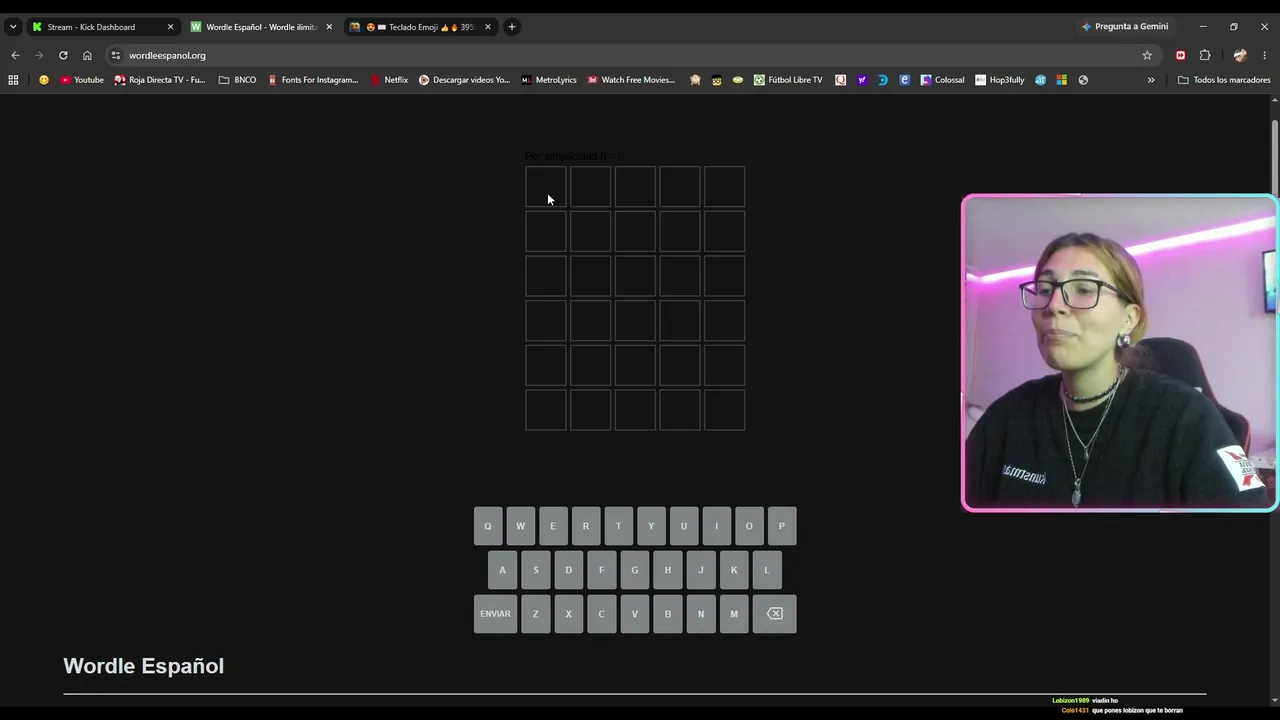Screen dimensions: 1280x720
Task: Click the letter K key
Action: point(733,570)
